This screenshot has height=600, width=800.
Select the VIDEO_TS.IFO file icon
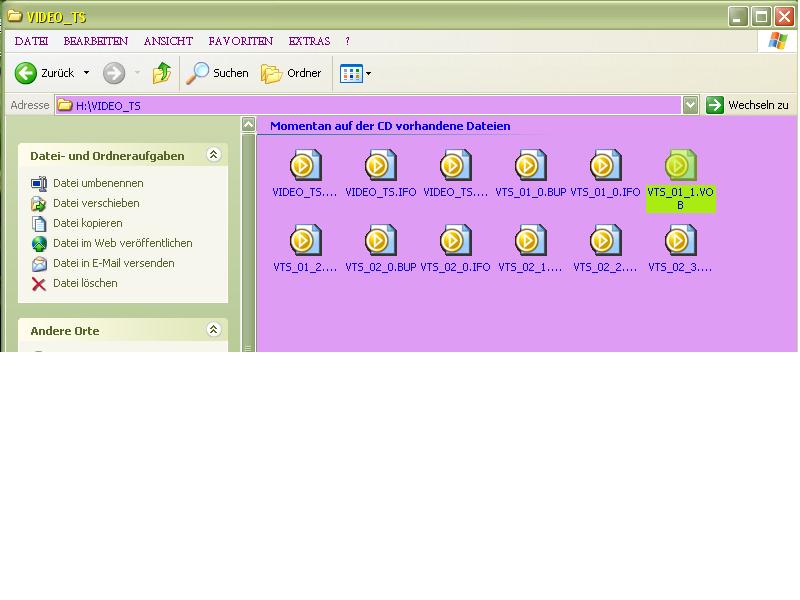pyautogui.click(x=380, y=165)
